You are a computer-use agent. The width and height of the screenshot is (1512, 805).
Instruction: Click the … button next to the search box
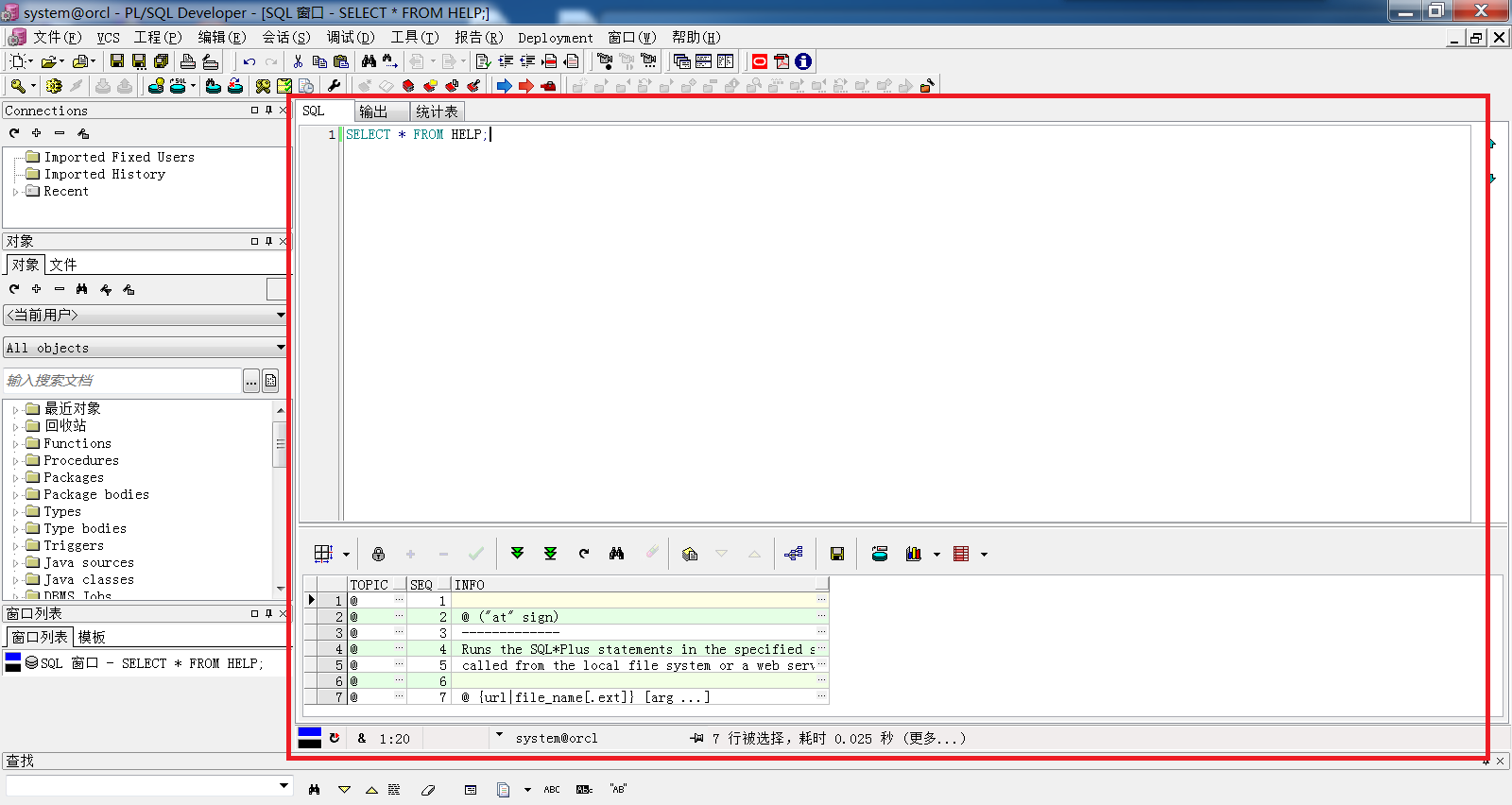[251, 381]
